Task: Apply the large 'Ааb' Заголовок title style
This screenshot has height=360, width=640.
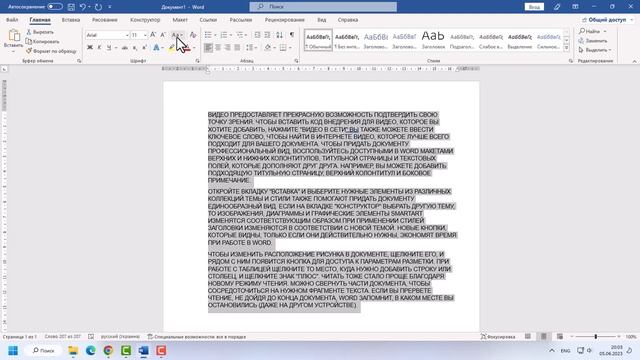Action: pyautogui.click(x=433, y=40)
